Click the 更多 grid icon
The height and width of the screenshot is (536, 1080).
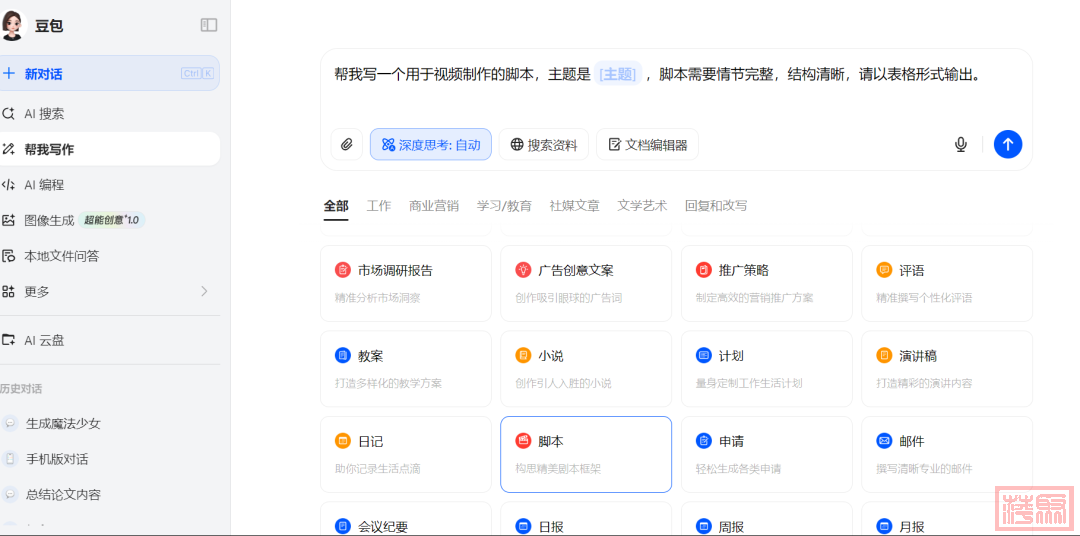click(8, 291)
